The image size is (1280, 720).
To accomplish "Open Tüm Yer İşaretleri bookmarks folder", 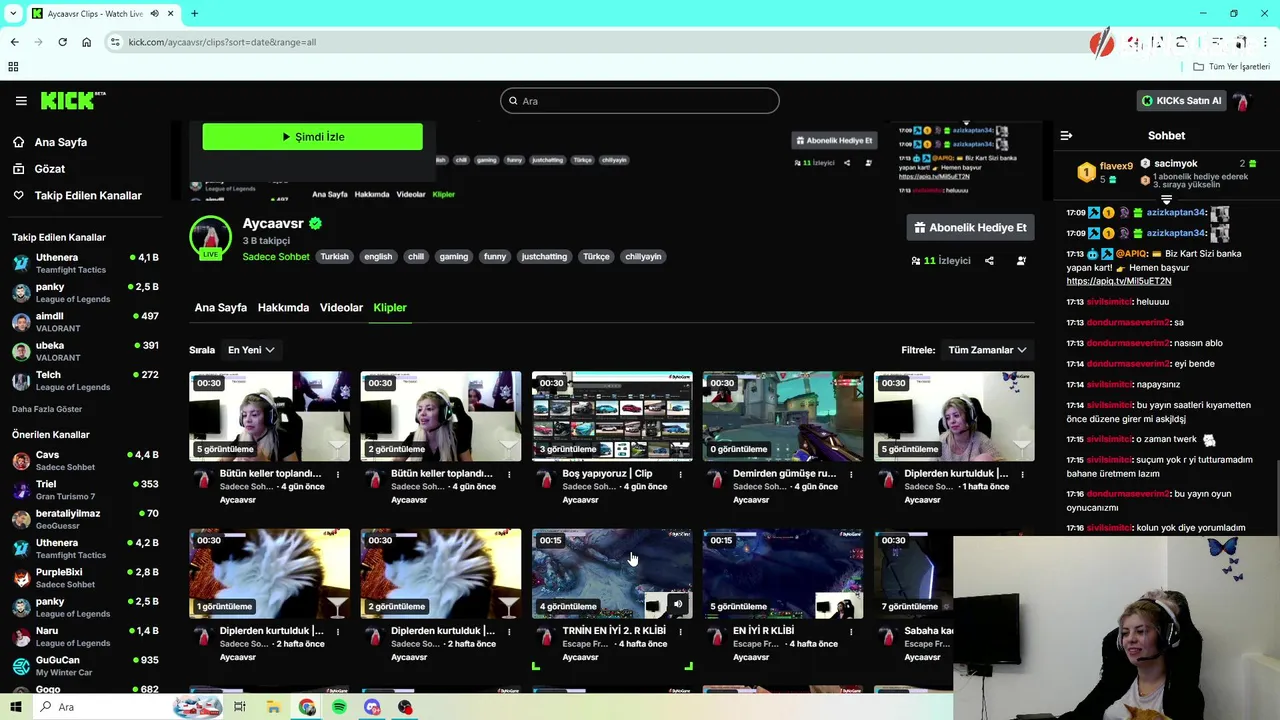I will (1232, 67).
